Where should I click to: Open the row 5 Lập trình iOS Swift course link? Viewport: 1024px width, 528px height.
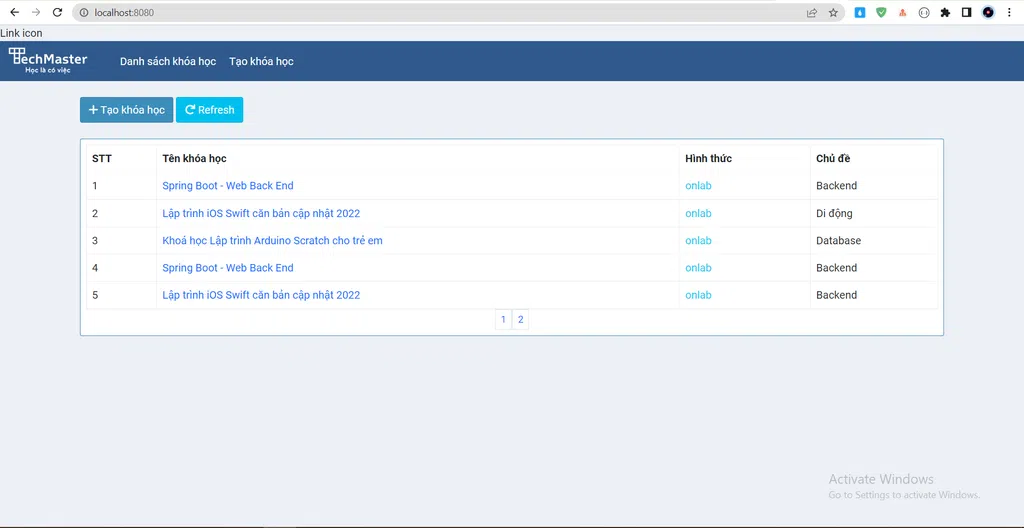[x=261, y=295]
